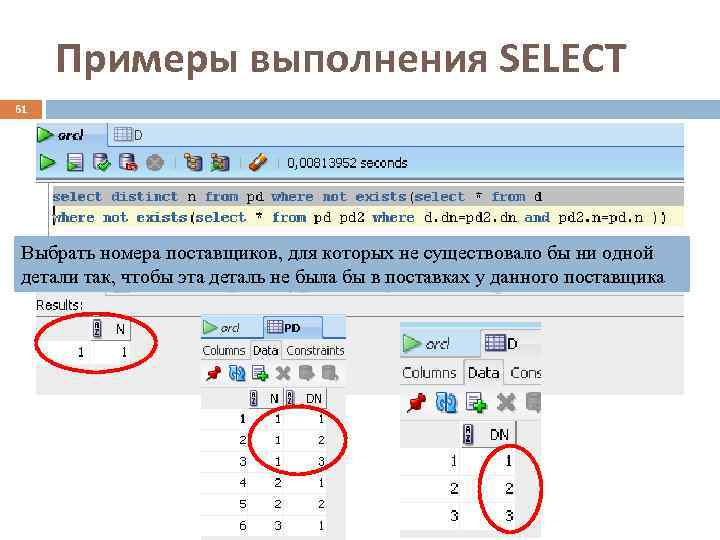
Task: Click the 'Results:' label
Action: [60, 305]
